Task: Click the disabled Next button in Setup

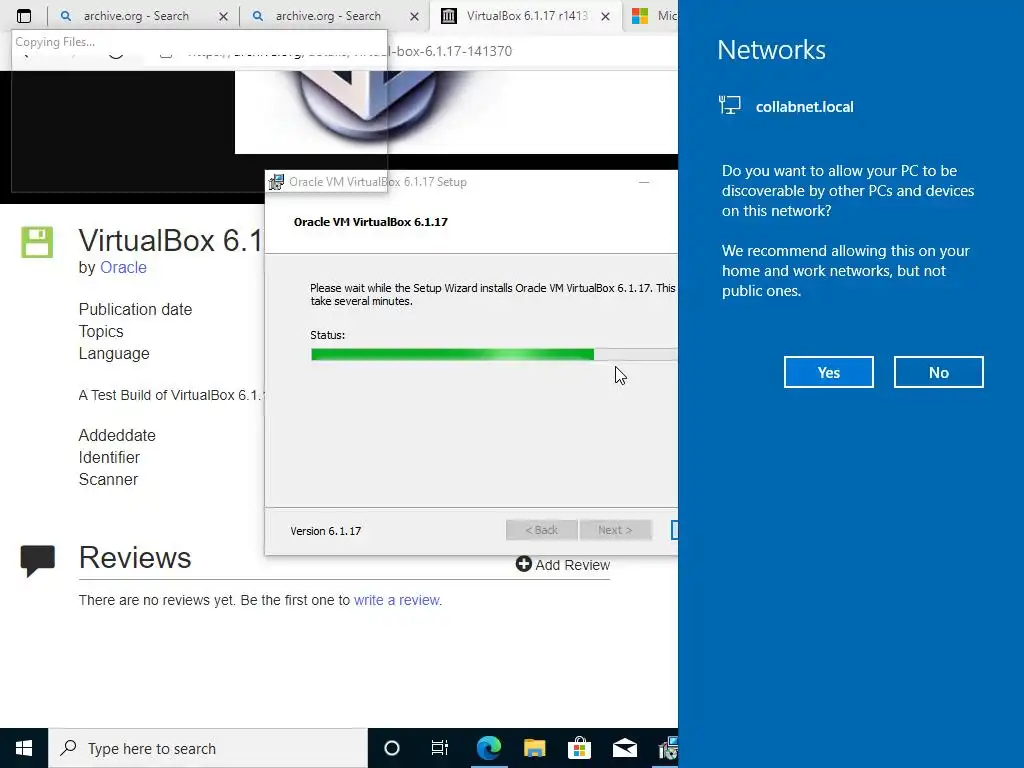Action: tap(615, 530)
